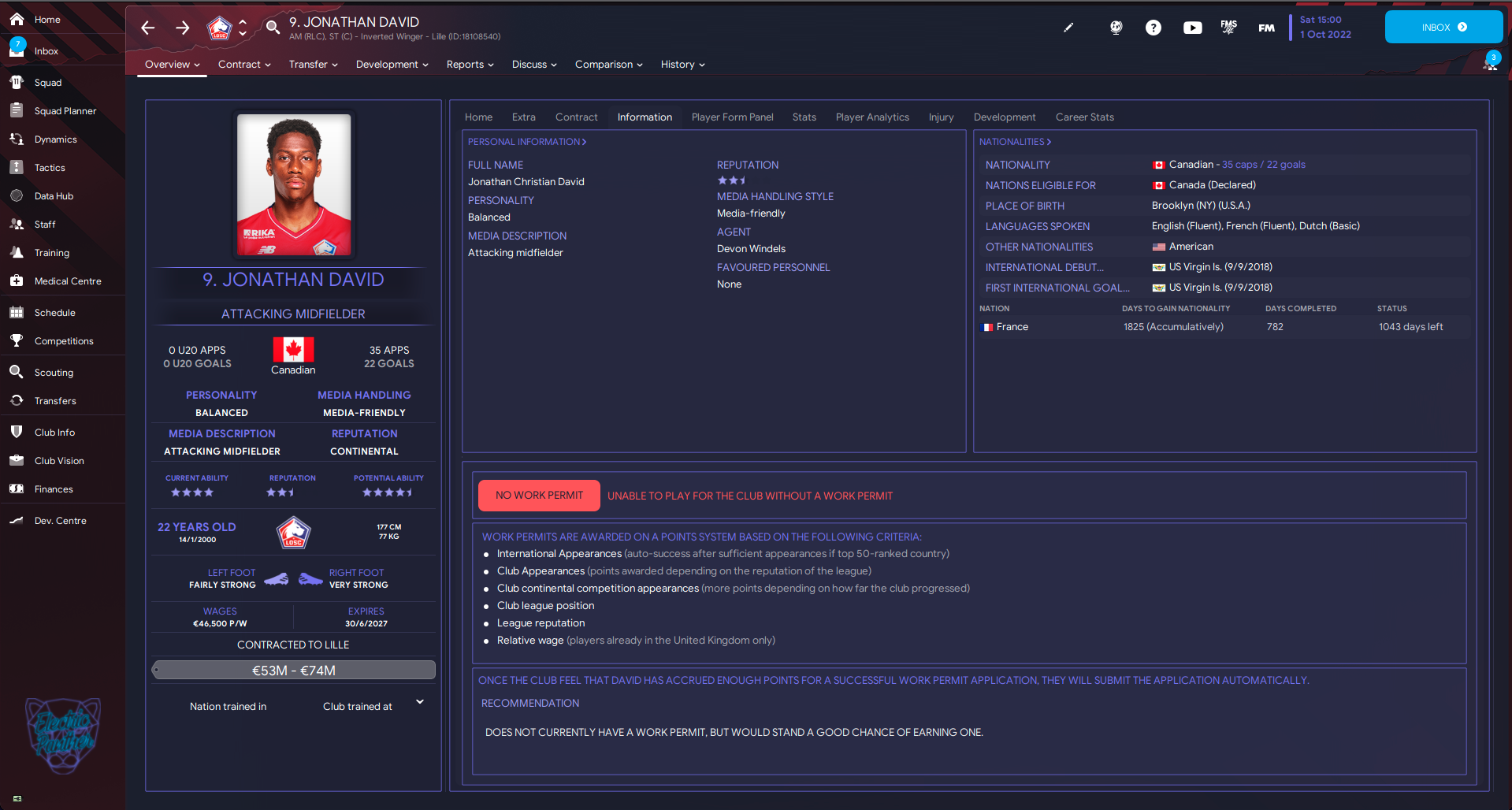The width and height of the screenshot is (1512, 810).
Task: Click the search magnifier icon
Action: point(273,28)
